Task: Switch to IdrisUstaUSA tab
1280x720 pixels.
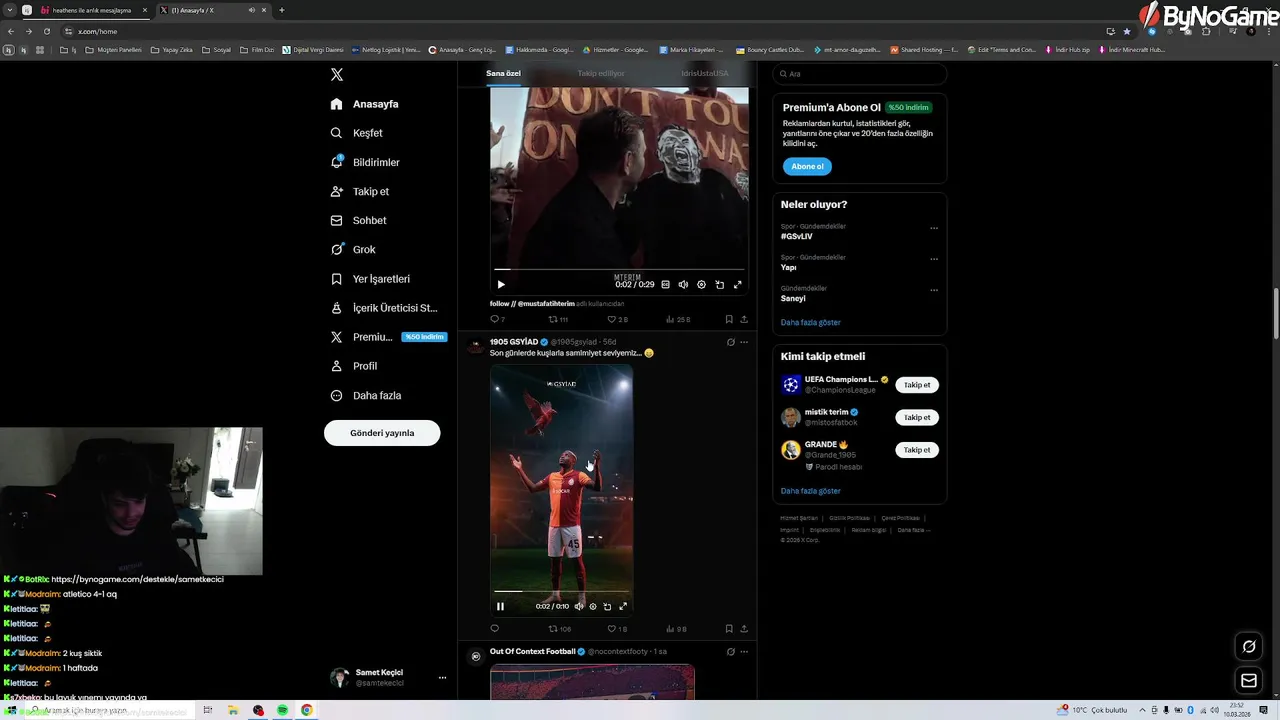Action: coord(705,73)
